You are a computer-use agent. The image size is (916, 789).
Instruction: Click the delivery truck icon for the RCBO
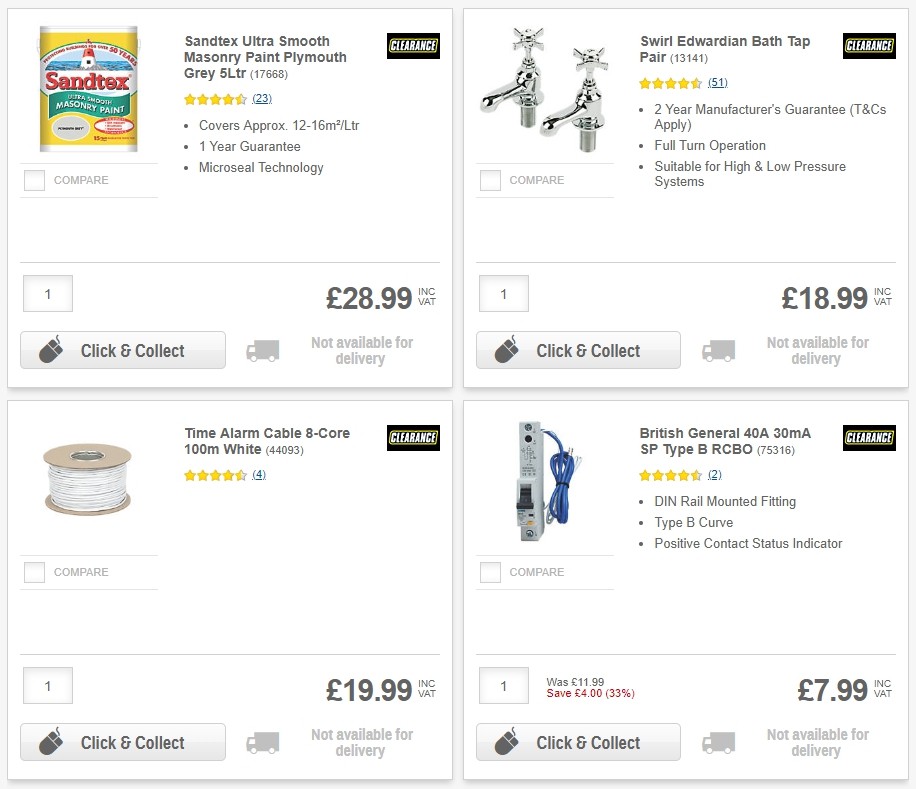pyautogui.click(x=718, y=742)
